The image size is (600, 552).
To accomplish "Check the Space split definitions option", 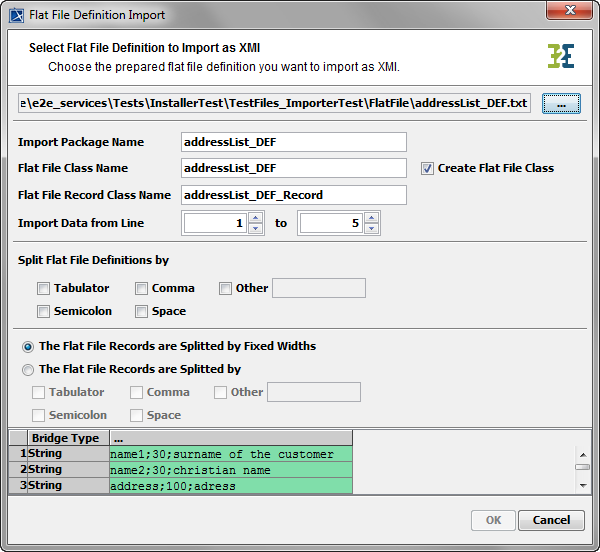I will [141, 311].
